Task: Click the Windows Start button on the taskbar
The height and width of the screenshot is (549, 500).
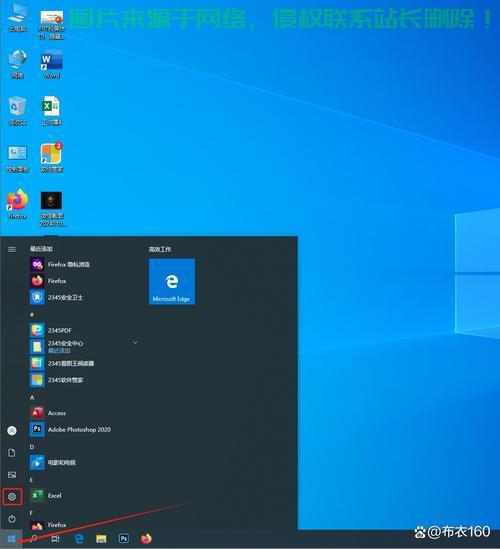Action: click(11, 539)
